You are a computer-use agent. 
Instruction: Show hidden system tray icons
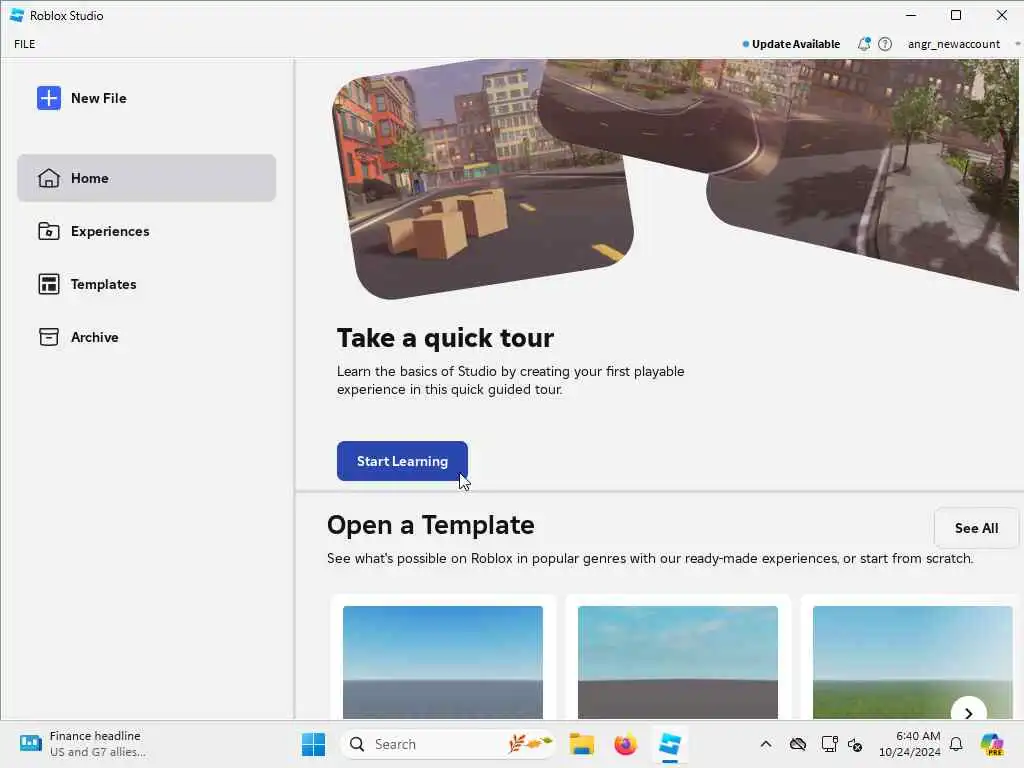[x=766, y=744]
